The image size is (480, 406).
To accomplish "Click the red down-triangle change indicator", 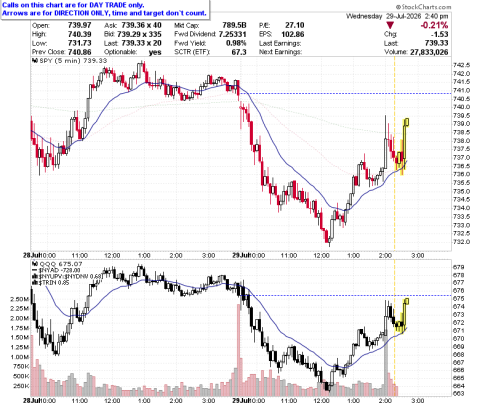I will click(x=390, y=25).
